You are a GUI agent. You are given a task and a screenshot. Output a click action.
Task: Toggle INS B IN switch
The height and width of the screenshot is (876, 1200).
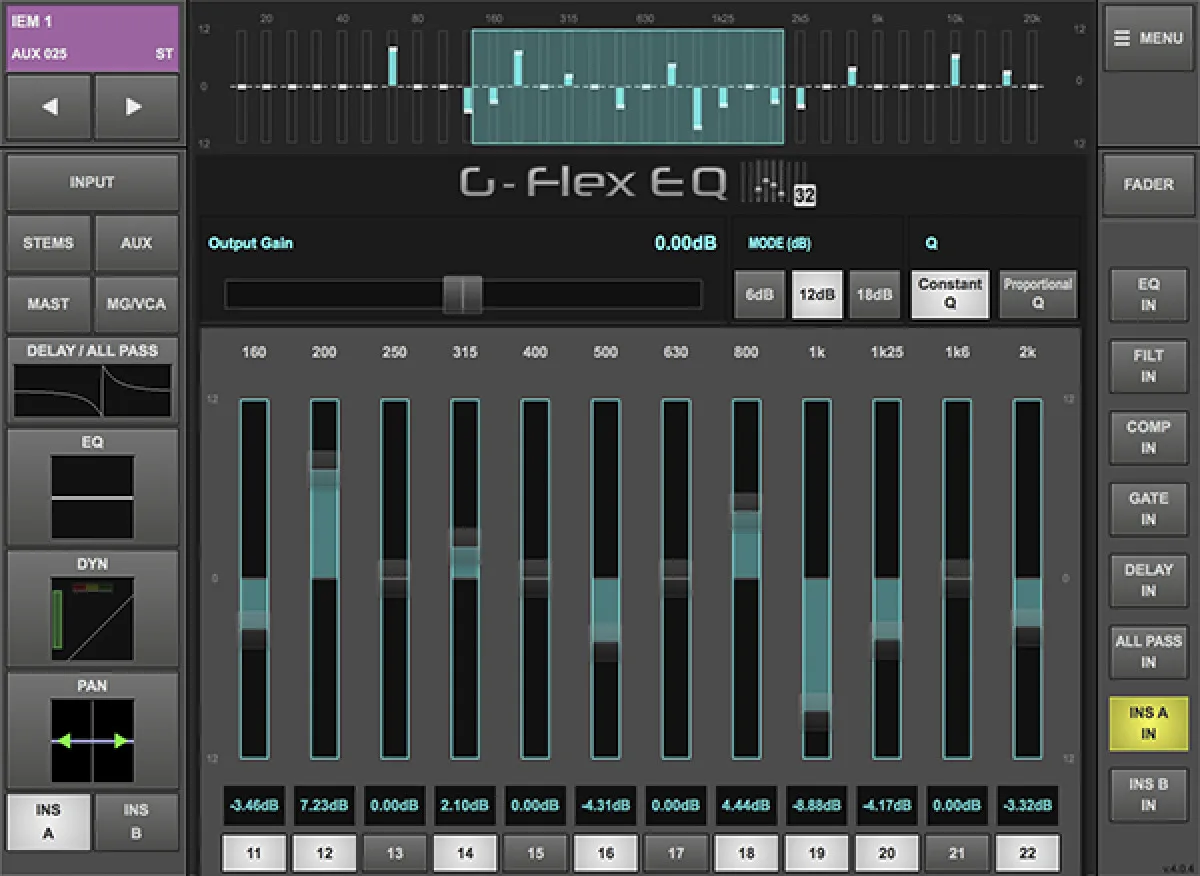click(x=1148, y=794)
